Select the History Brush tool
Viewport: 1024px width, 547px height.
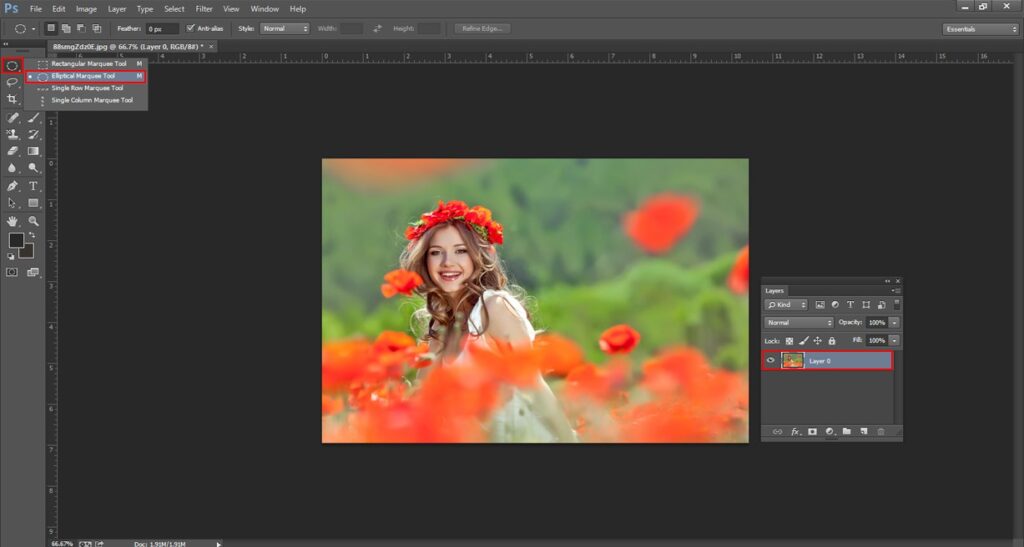coord(33,134)
